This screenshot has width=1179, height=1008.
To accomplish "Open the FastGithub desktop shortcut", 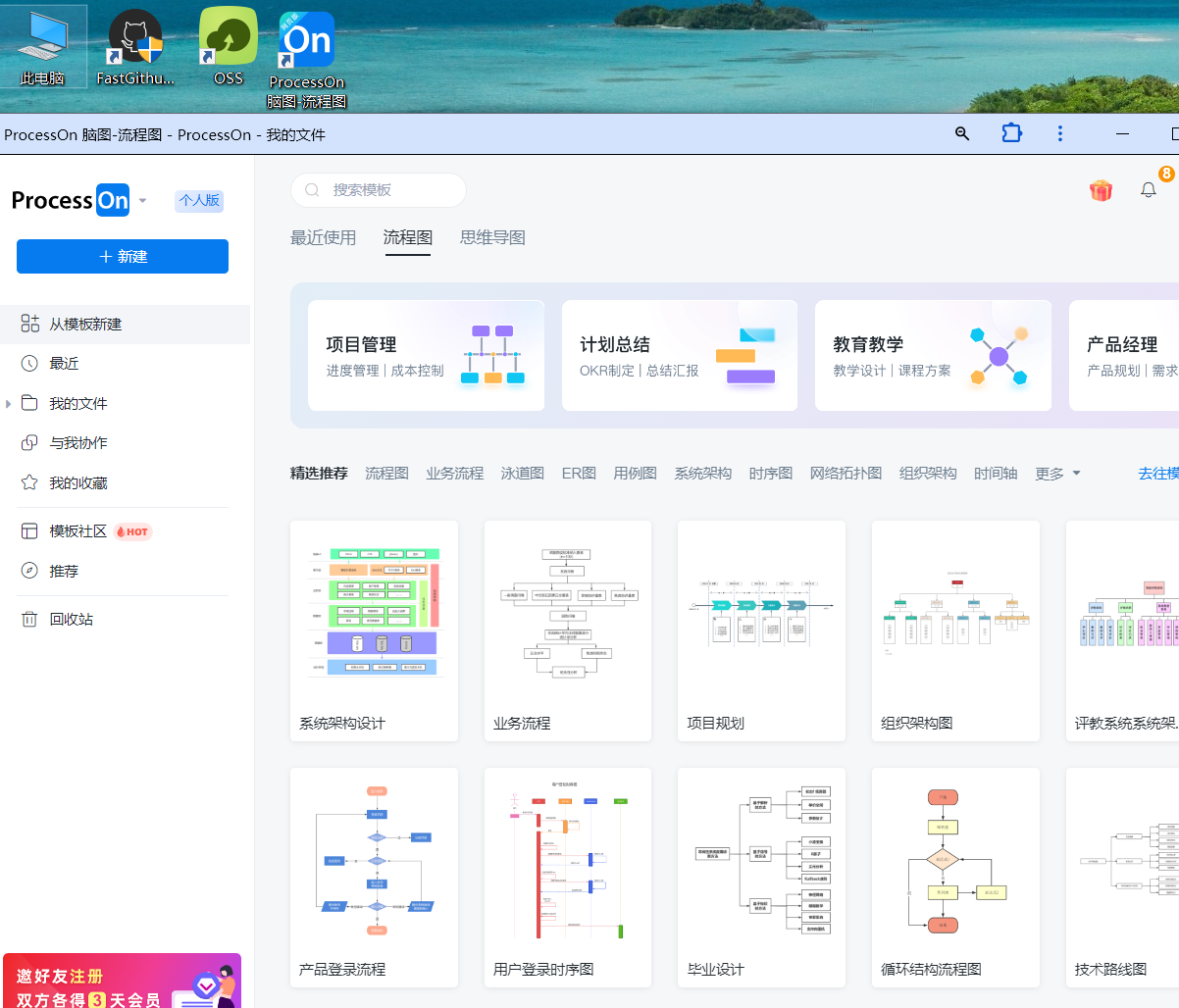I will point(135,47).
